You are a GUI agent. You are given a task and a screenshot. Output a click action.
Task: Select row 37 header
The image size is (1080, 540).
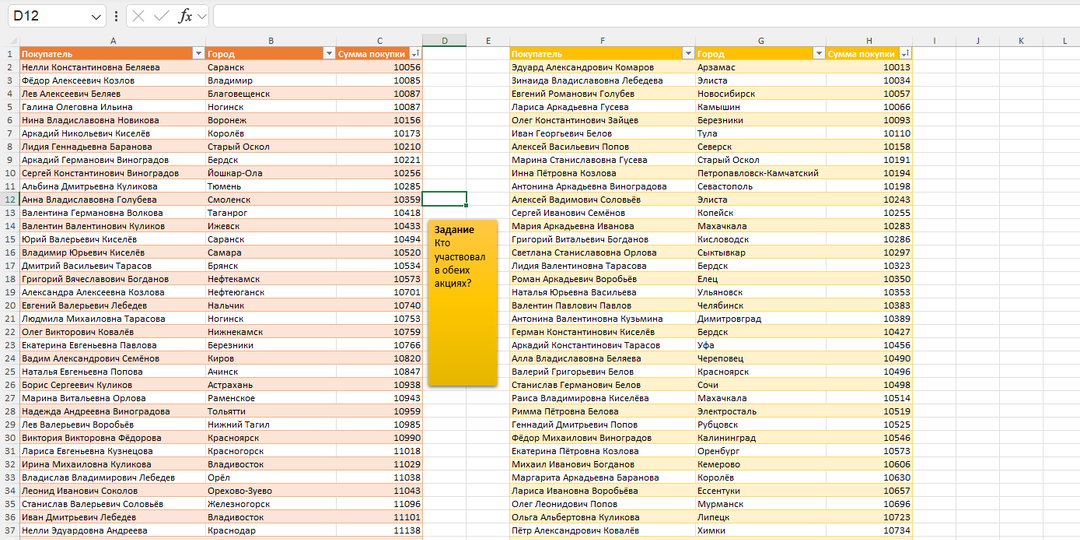click(10, 530)
